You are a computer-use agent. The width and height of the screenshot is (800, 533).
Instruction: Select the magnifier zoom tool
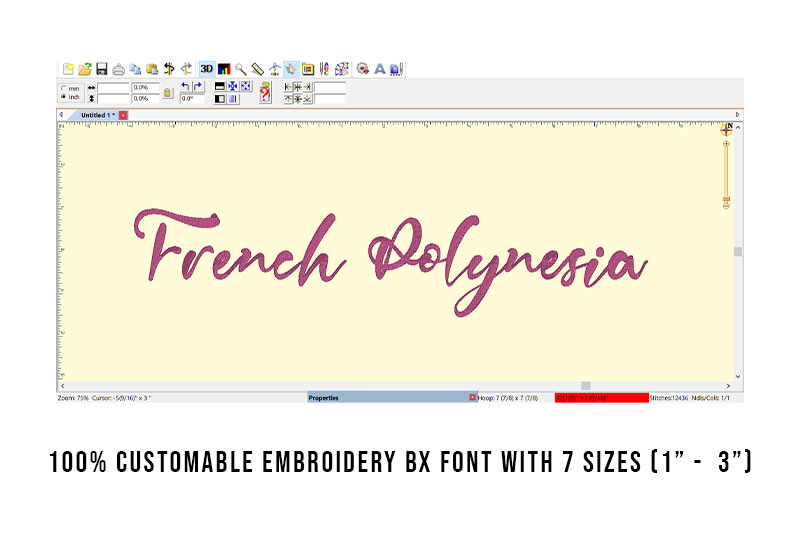pyautogui.click(x=241, y=69)
